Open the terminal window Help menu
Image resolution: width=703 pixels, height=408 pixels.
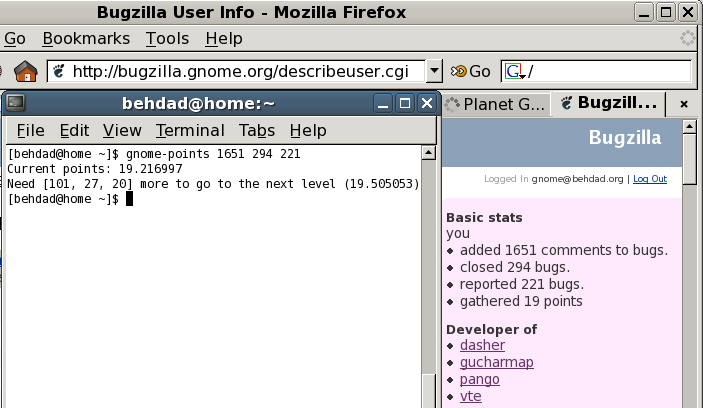point(308,130)
